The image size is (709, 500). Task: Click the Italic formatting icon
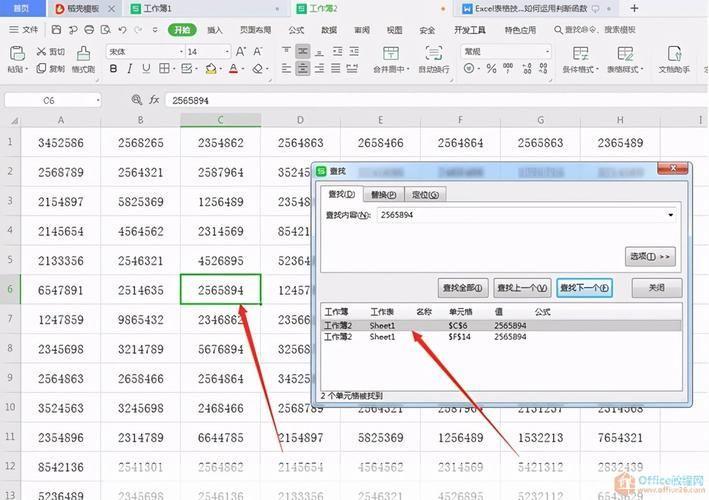point(131,69)
